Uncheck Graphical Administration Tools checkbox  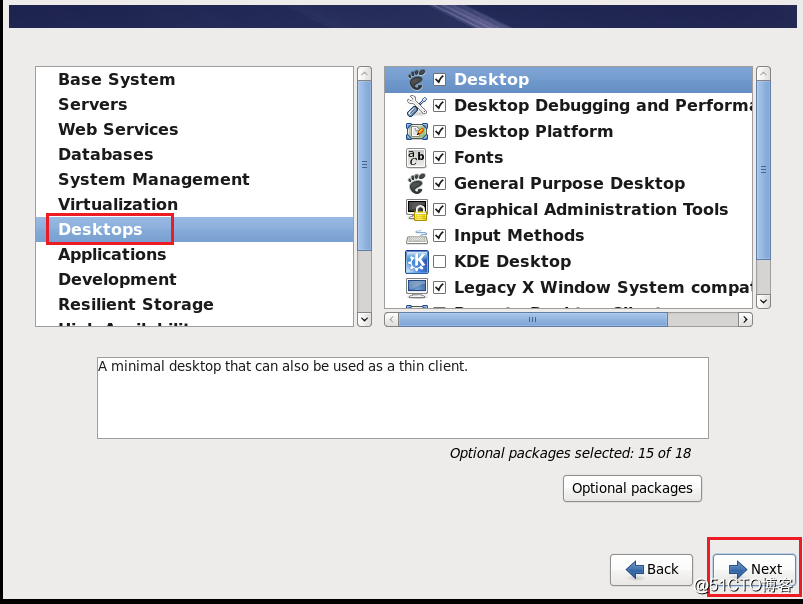pyautogui.click(x=439, y=210)
